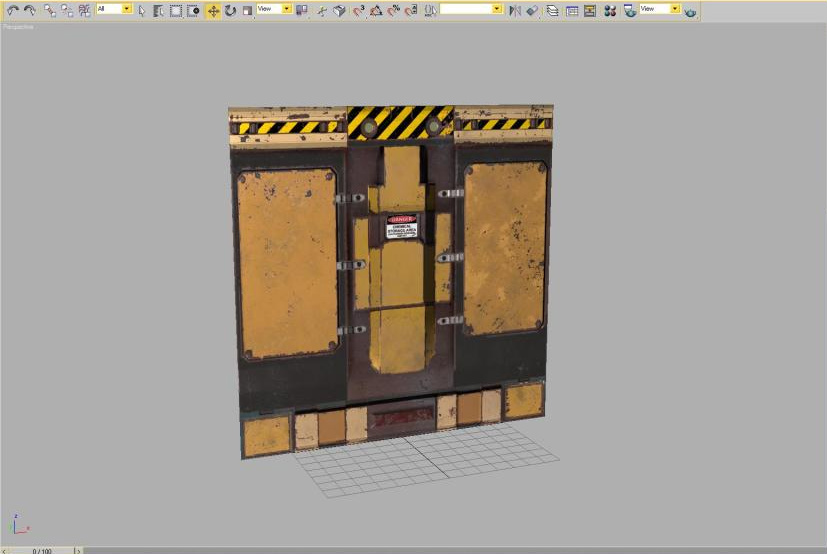Open the Layer Manager
The height and width of the screenshot is (554, 827).
tap(551, 10)
